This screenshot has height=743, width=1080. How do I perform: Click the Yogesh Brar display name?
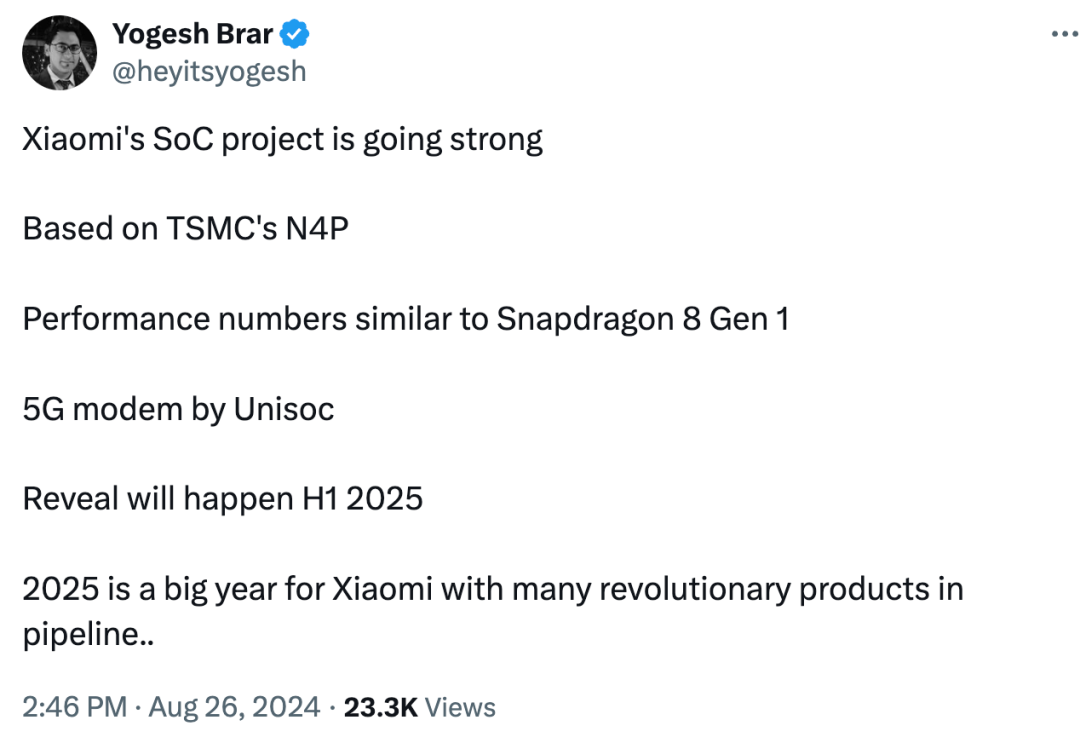(192, 35)
